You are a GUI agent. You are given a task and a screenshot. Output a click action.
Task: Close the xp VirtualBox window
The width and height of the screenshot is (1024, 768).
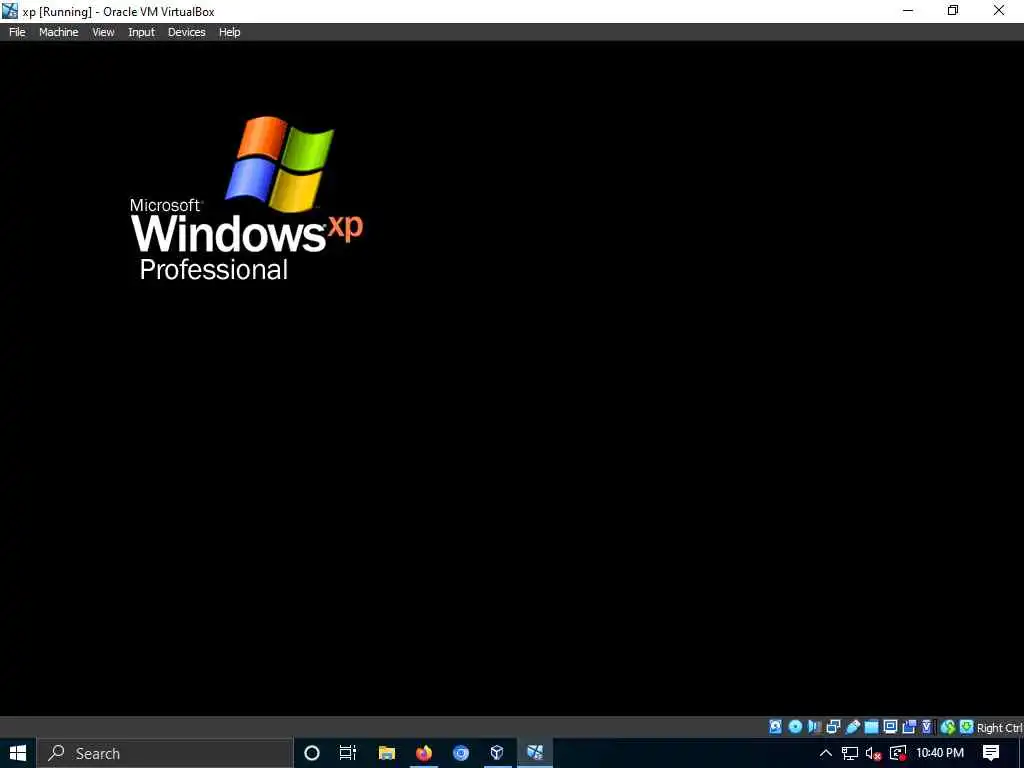coord(999,10)
